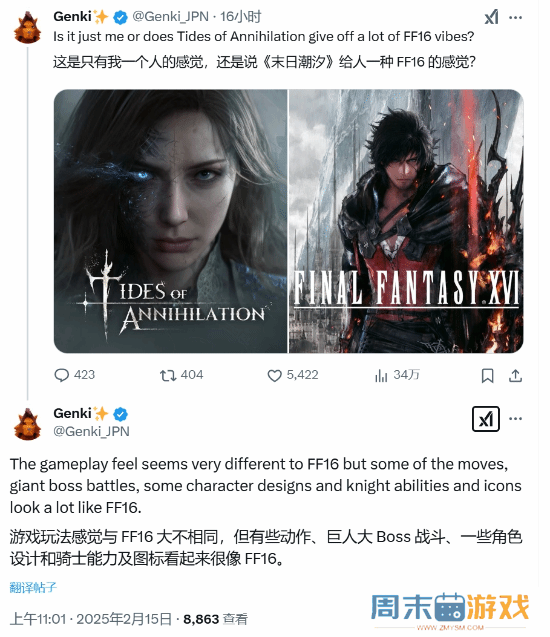This screenshot has width=550, height=637.
Task: Open @Genki_JPN handle under reply name
Action: (91, 431)
